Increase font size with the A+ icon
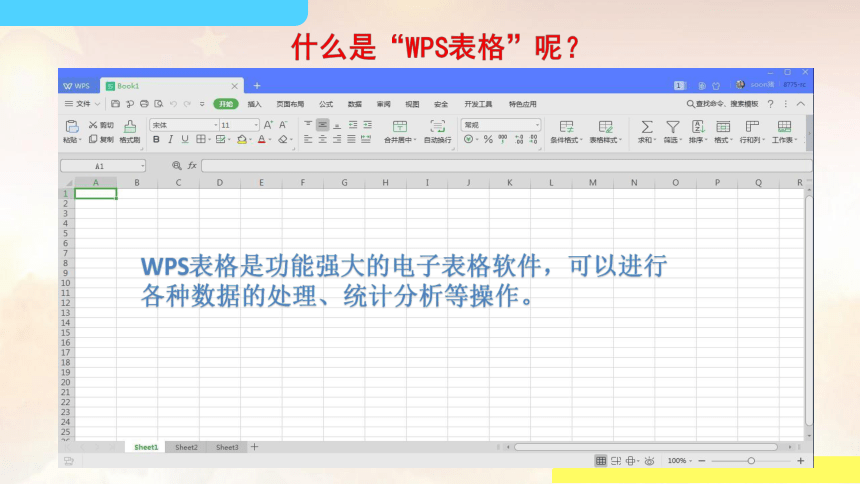 click(268, 125)
